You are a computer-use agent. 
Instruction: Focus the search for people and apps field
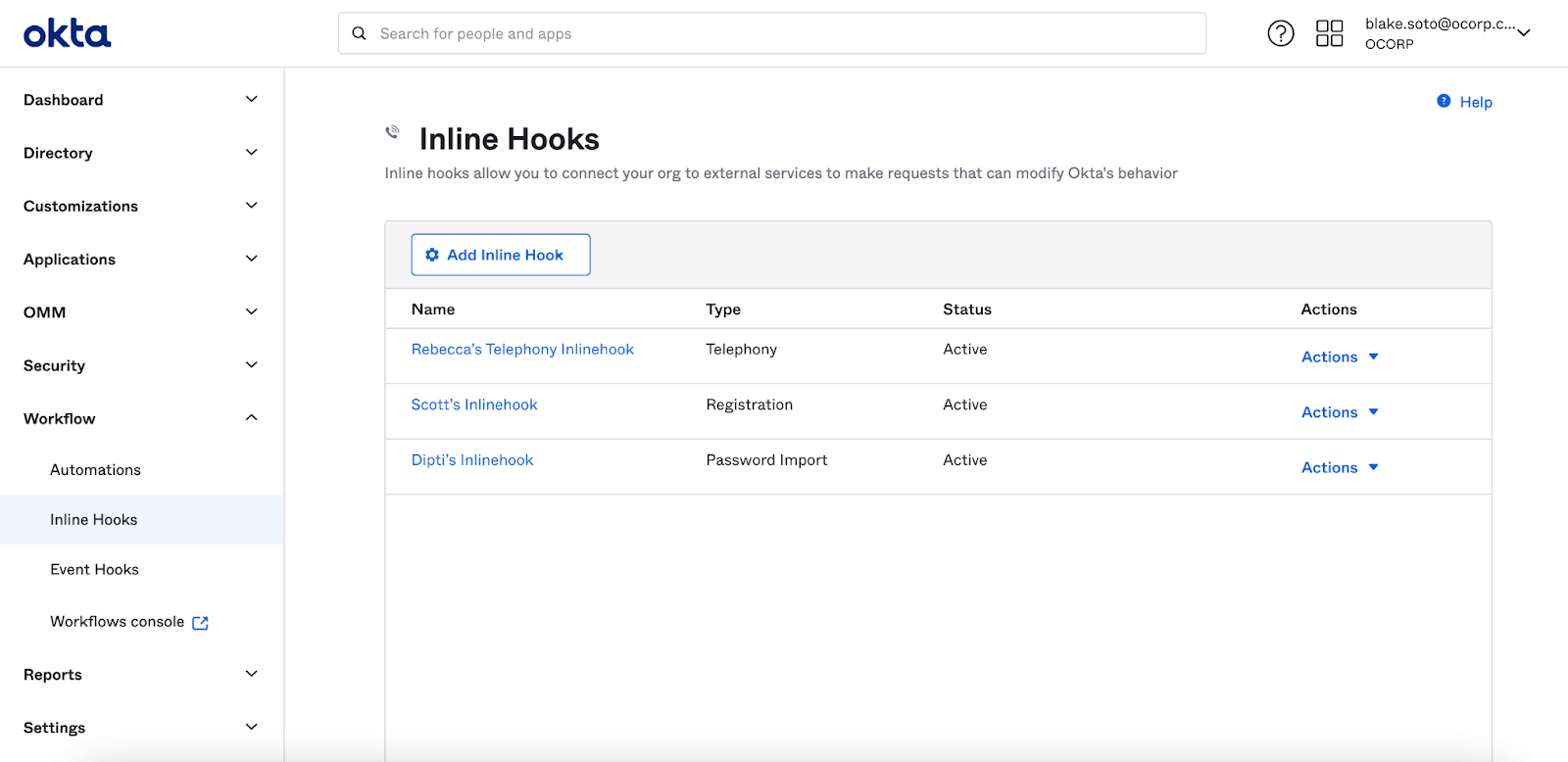coord(784,33)
